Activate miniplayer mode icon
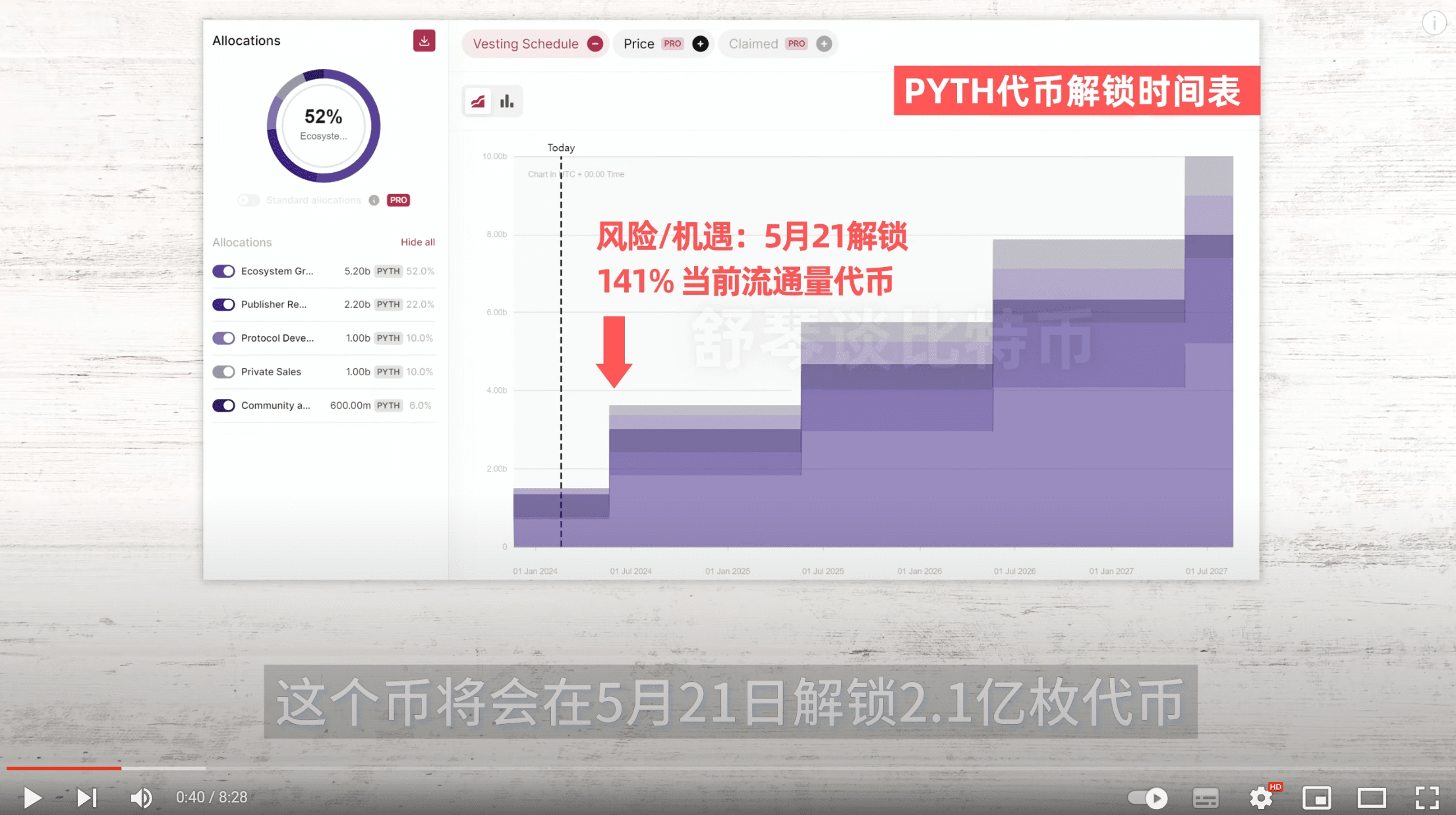The width and height of the screenshot is (1456, 815). [1317, 797]
